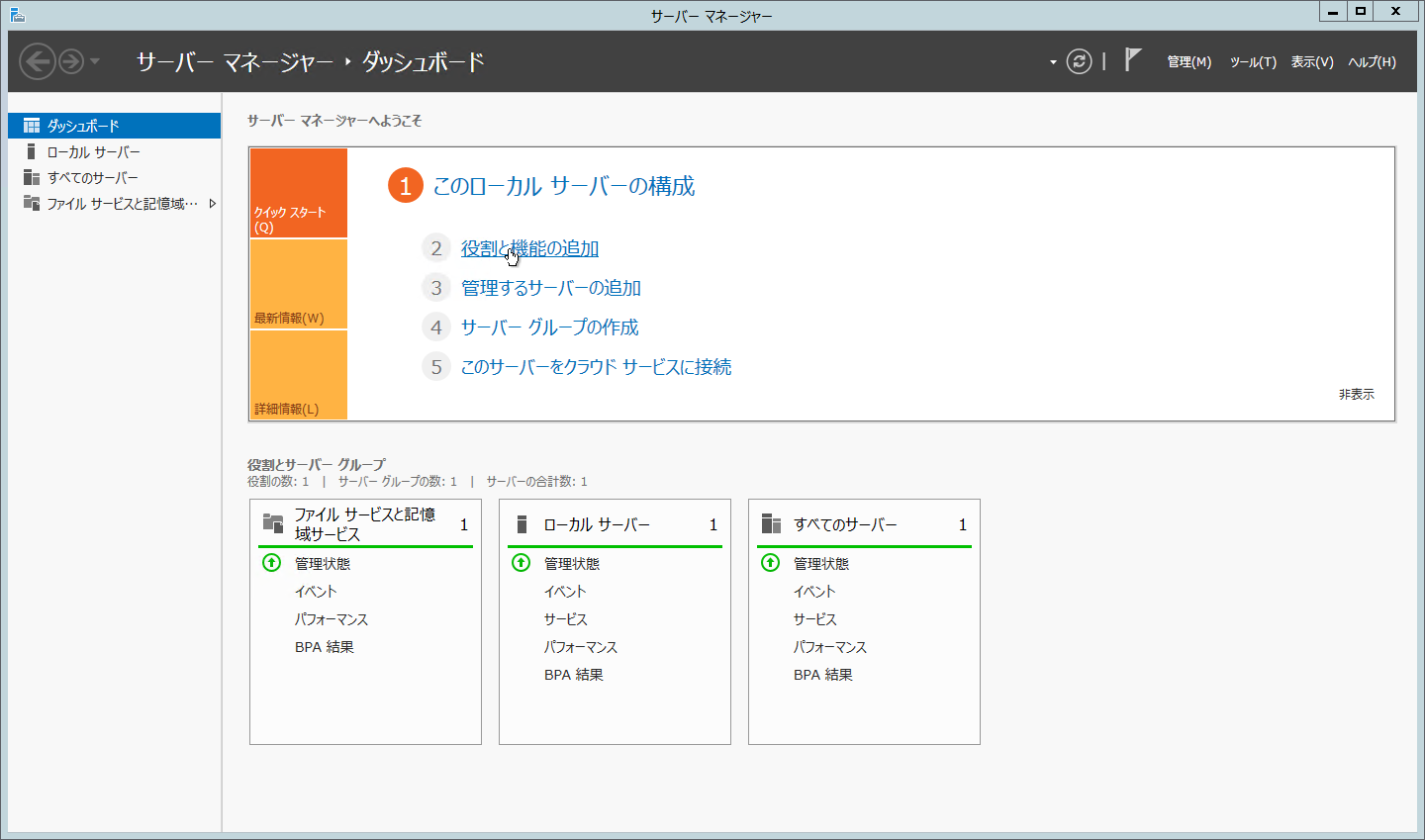Click the refresh icon in header
The image size is (1425, 840).
pyautogui.click(x=1080, y=61)
